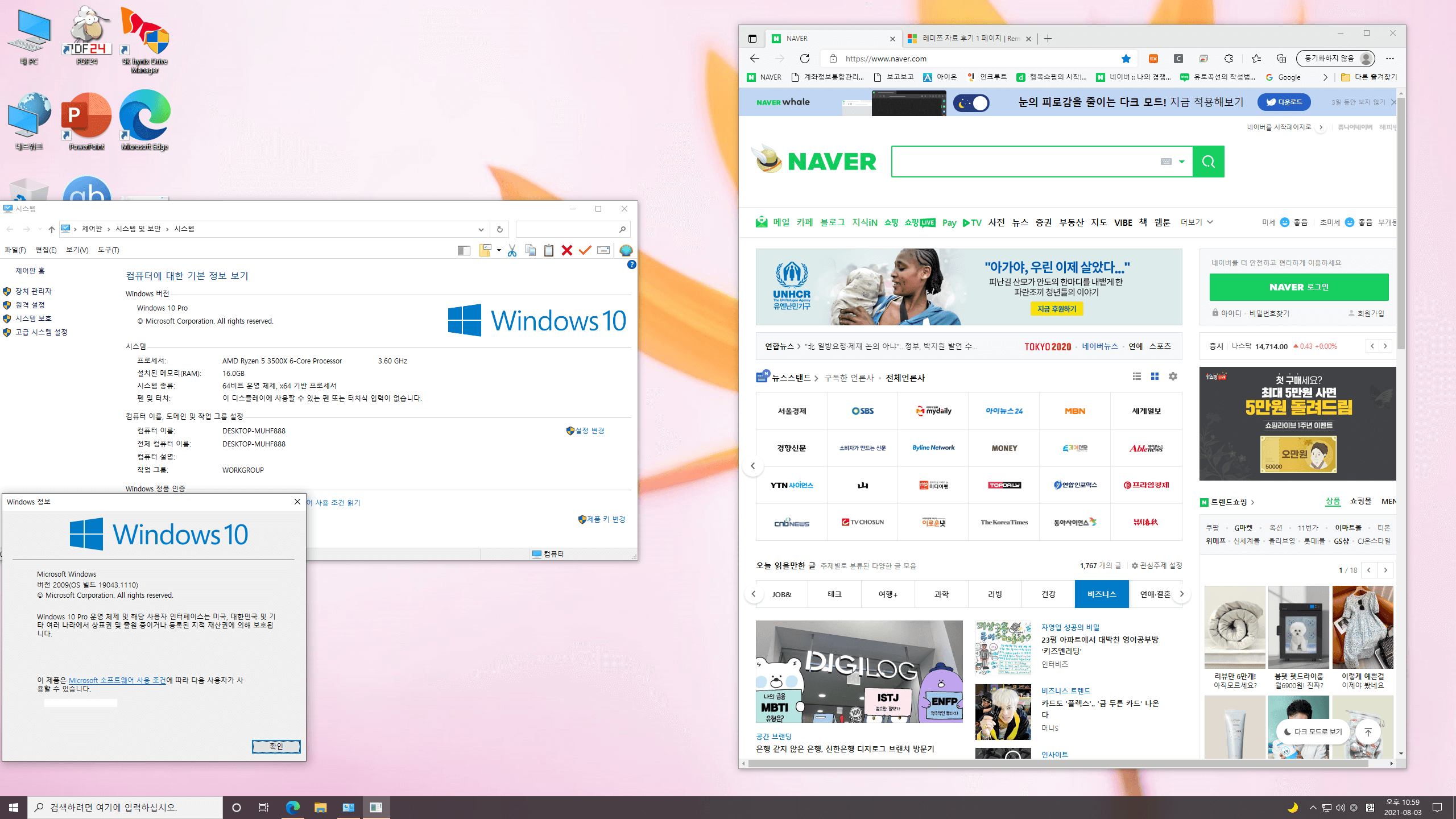Screen dimensions: 1456x819
Task: Select the 테크 topic tab
Action: (834, 594)
